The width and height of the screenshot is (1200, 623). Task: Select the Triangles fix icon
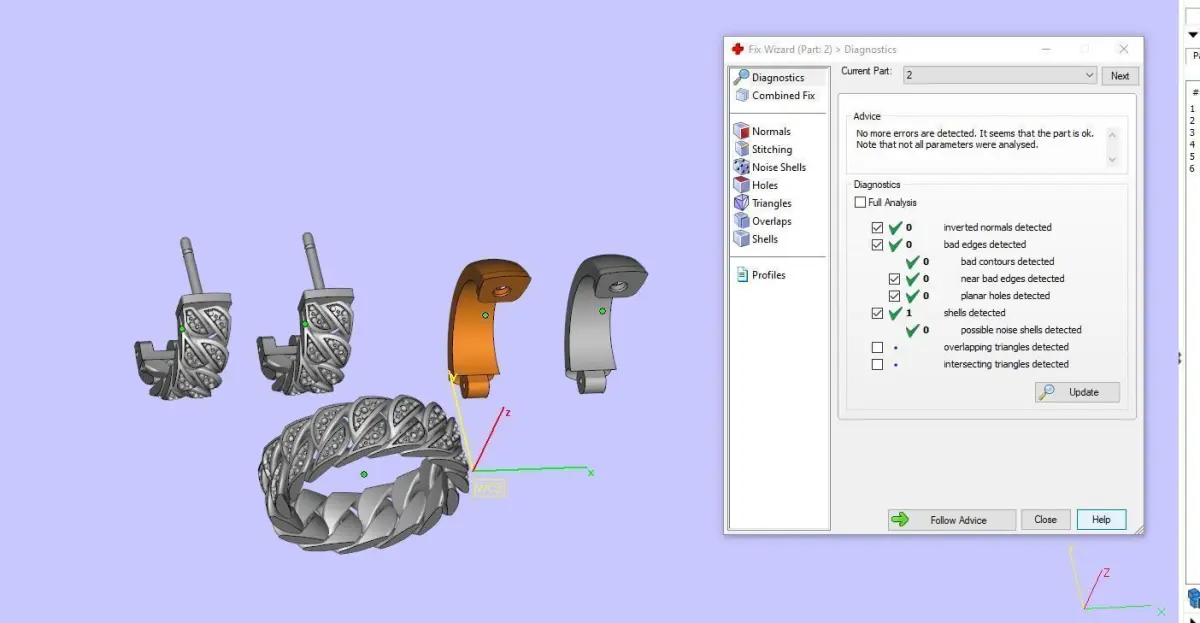[x=741, y=203]
